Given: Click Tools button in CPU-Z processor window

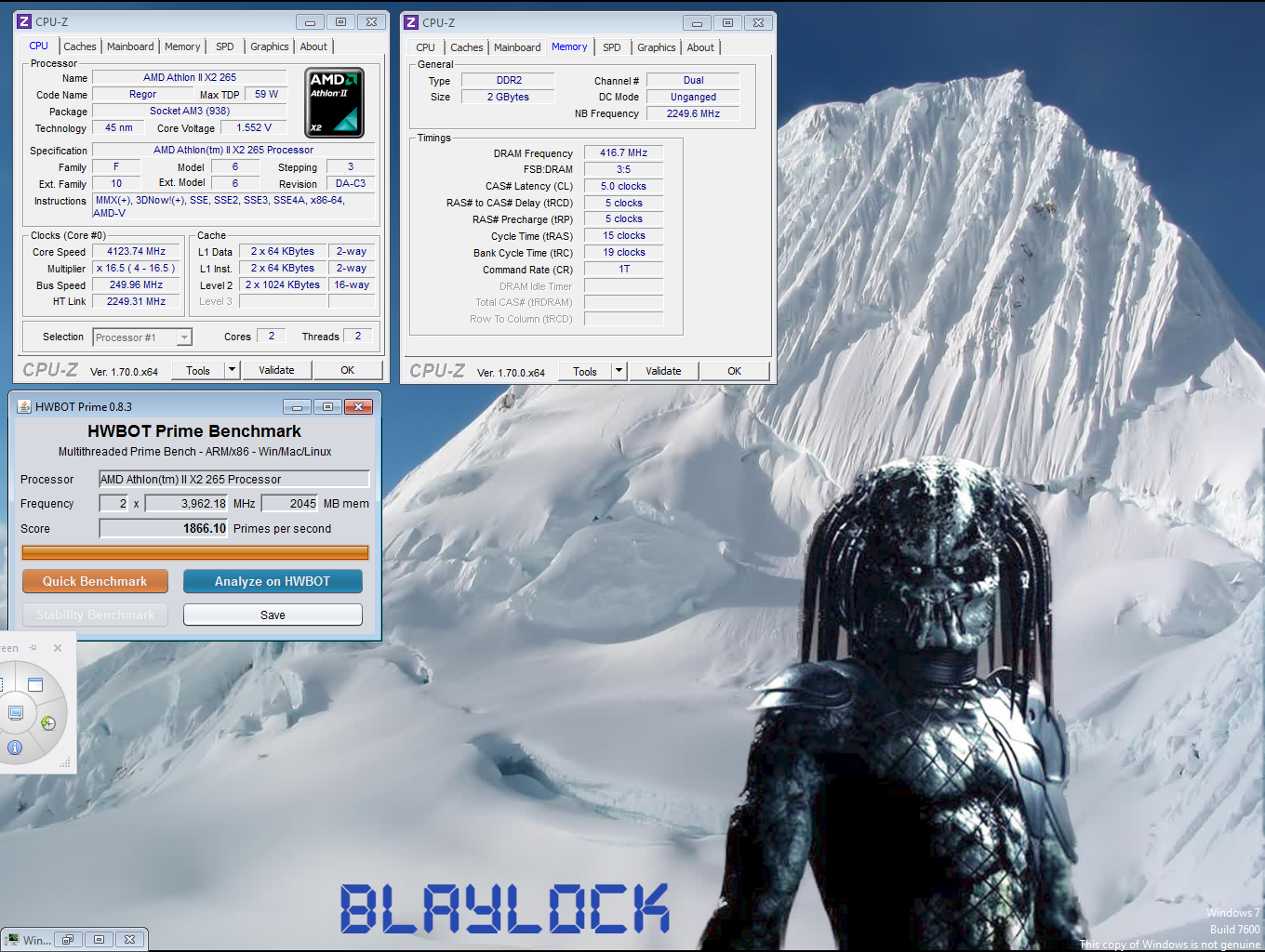Looking at the screenshot, I should pos(198,370).
